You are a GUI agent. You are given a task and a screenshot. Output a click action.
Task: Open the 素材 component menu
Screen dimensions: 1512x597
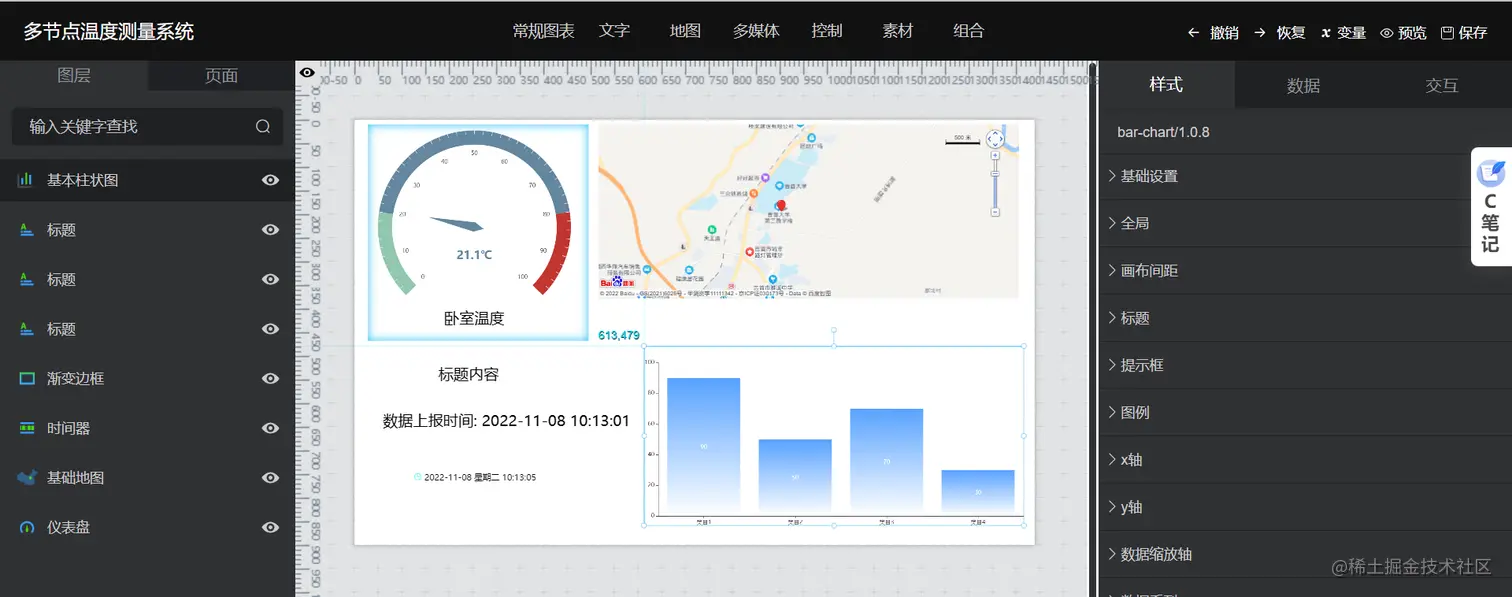pos(898,31)
